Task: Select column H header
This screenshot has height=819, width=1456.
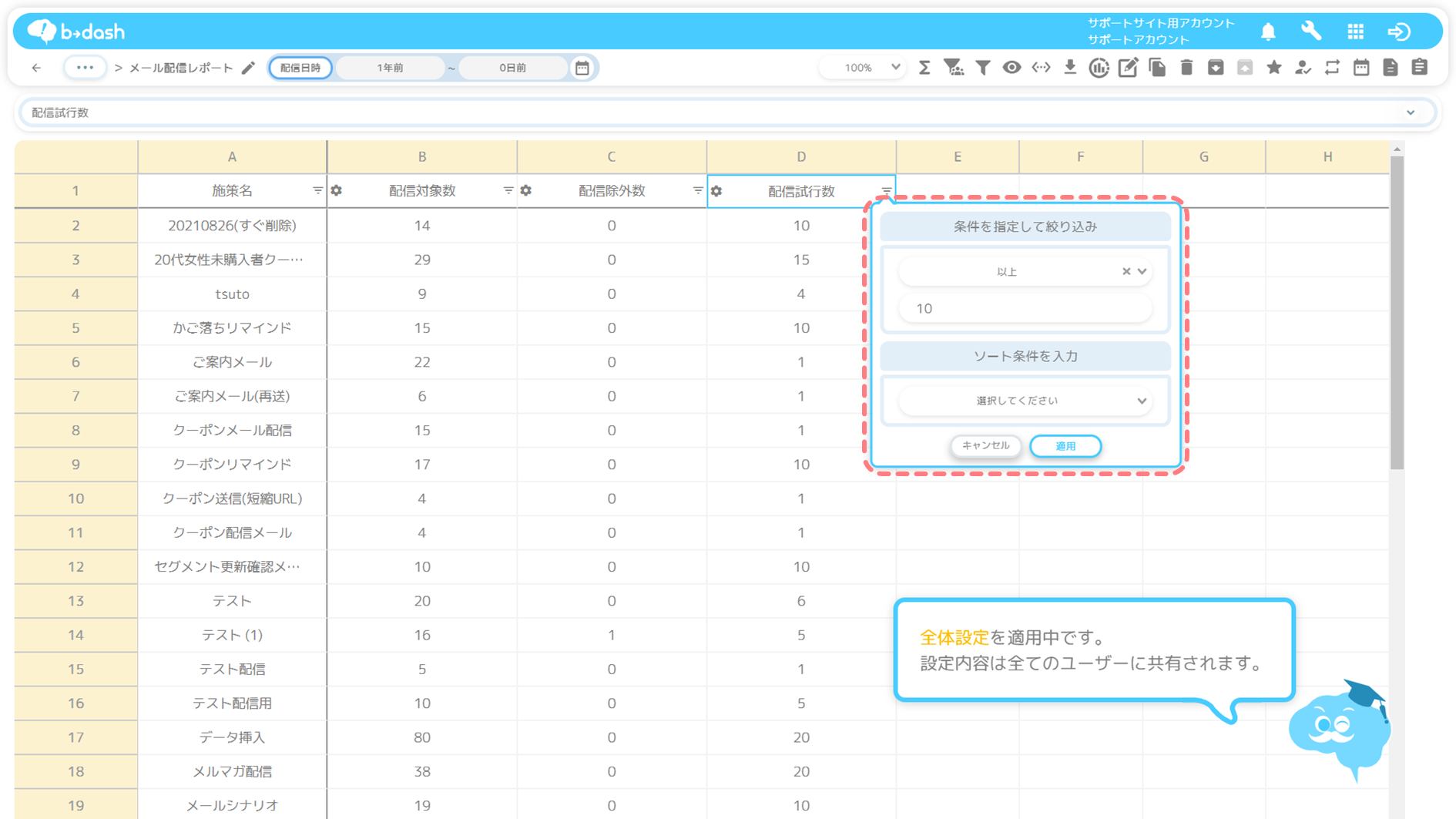Action: point(1327,156)
